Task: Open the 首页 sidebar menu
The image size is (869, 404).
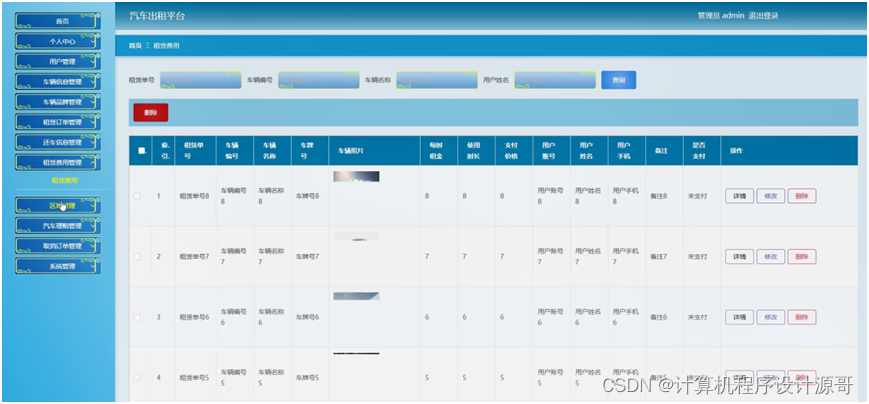Action: pyautogui.click(x=58, y=21)
